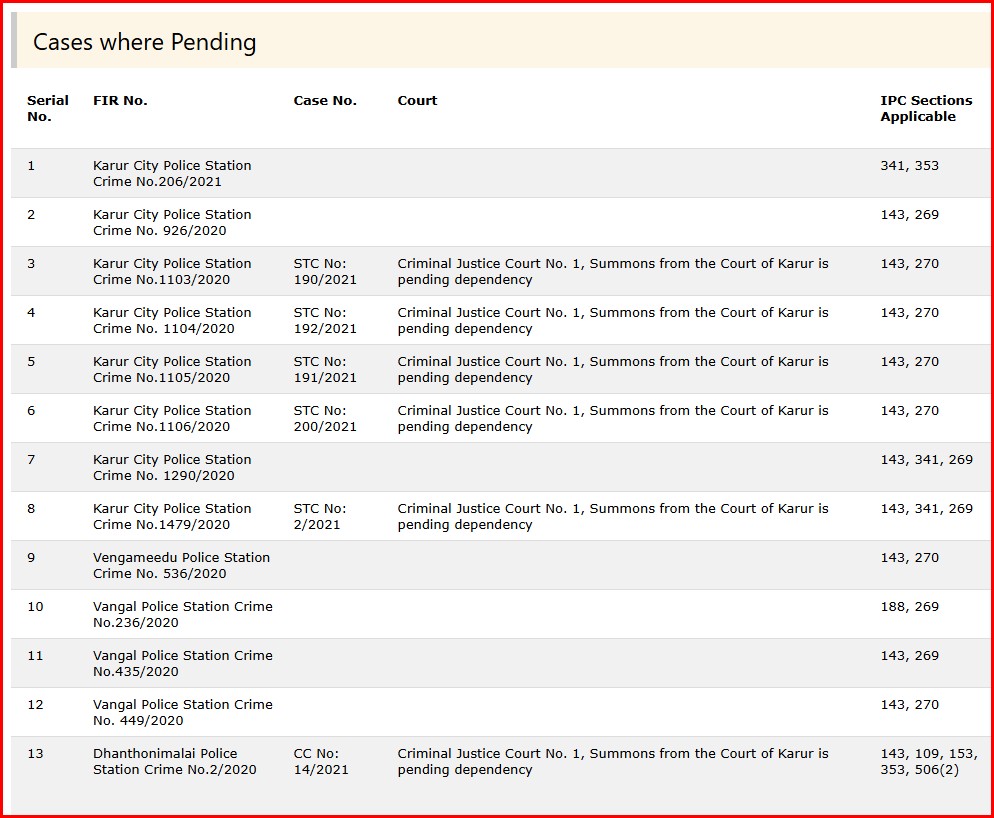Click FIR entry Crime No.1105/2020
994x818 pixels.
click(x=172, y=369)
